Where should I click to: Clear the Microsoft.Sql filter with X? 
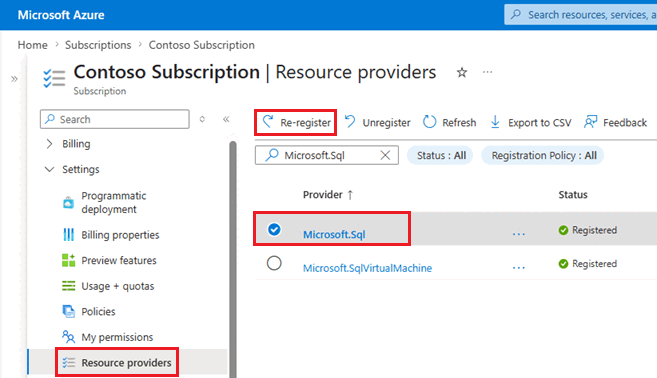point(385,155)
